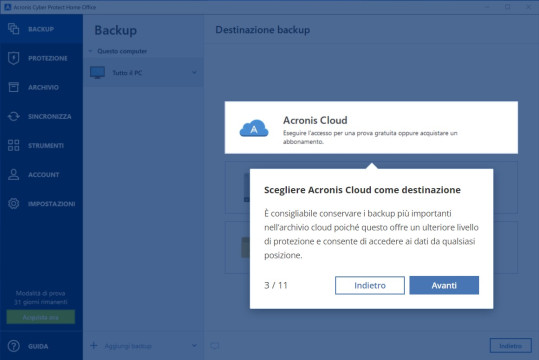Select the Acronis Cloud icon

(254, 128)
